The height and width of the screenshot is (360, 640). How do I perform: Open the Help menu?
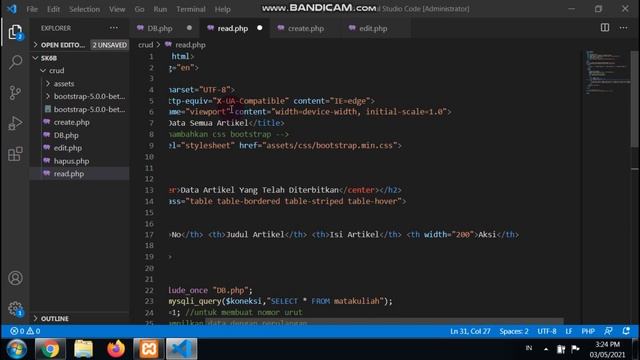(x=222, y=9)
